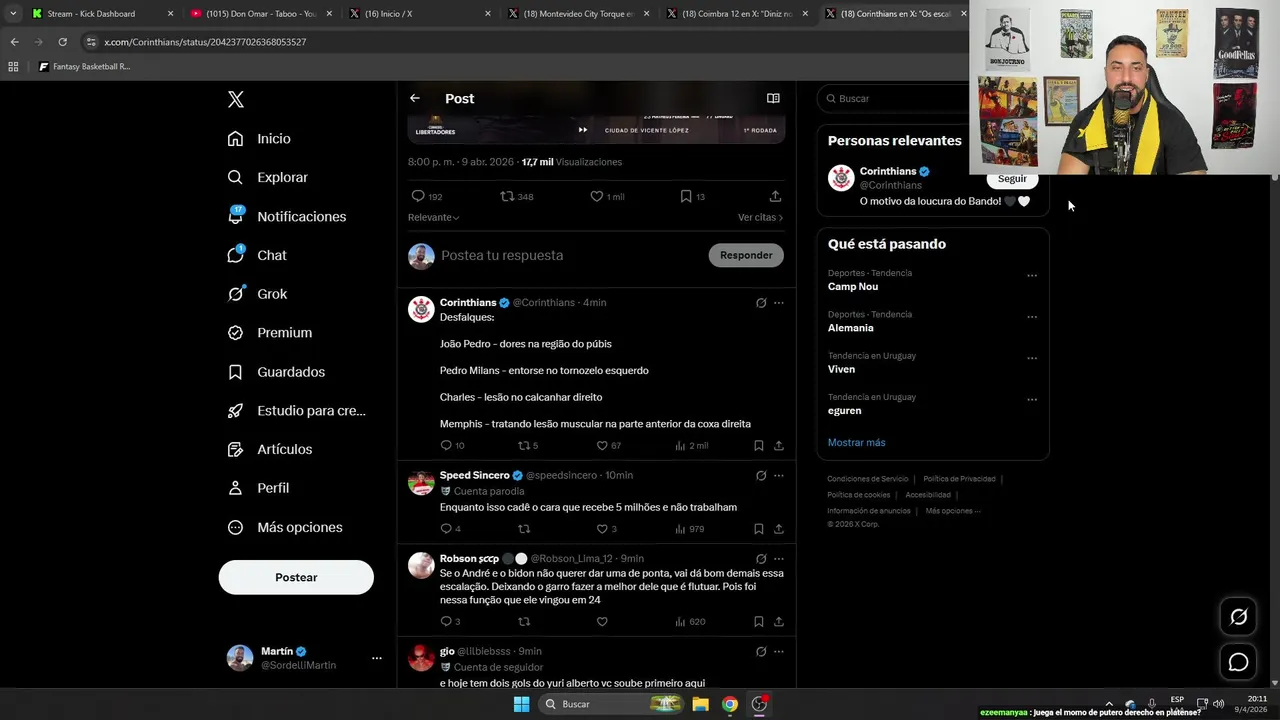Image resolution: width=1280 pixels, height=720 pixels.
Task: Open the Chat section
Action: pyautogui.click(x=256, y=255)
